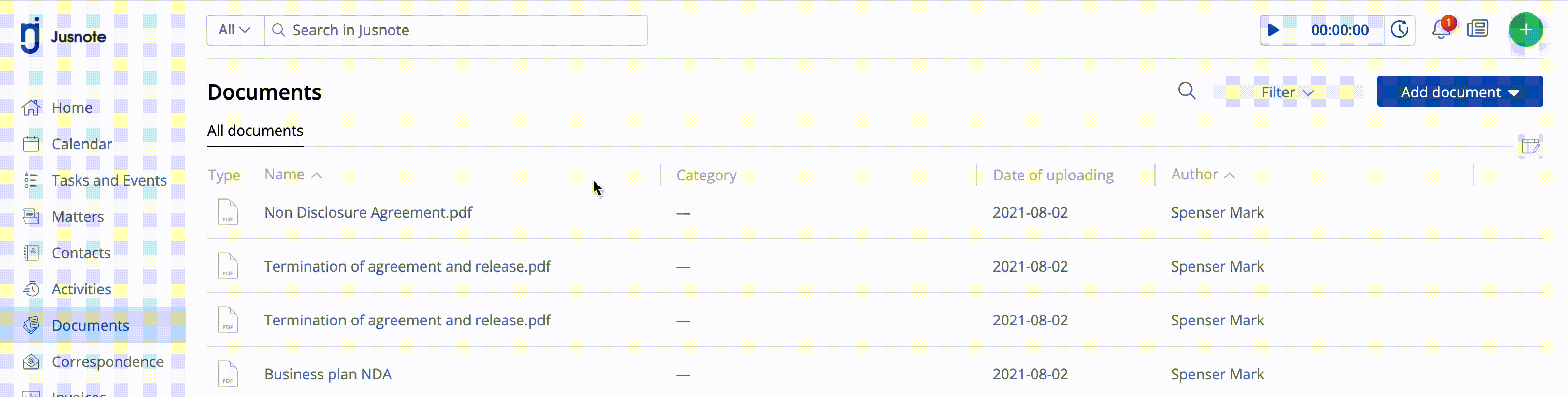This screenshot has width=1568, height=397.
Task: Click the Documents search magnifier icon
Action: [x=1186, y=91]
